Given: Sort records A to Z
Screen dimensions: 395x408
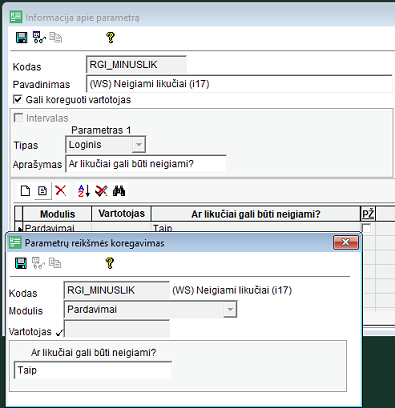Looking at the screenshot, I should pyautogui.click(x=84, y=191).
